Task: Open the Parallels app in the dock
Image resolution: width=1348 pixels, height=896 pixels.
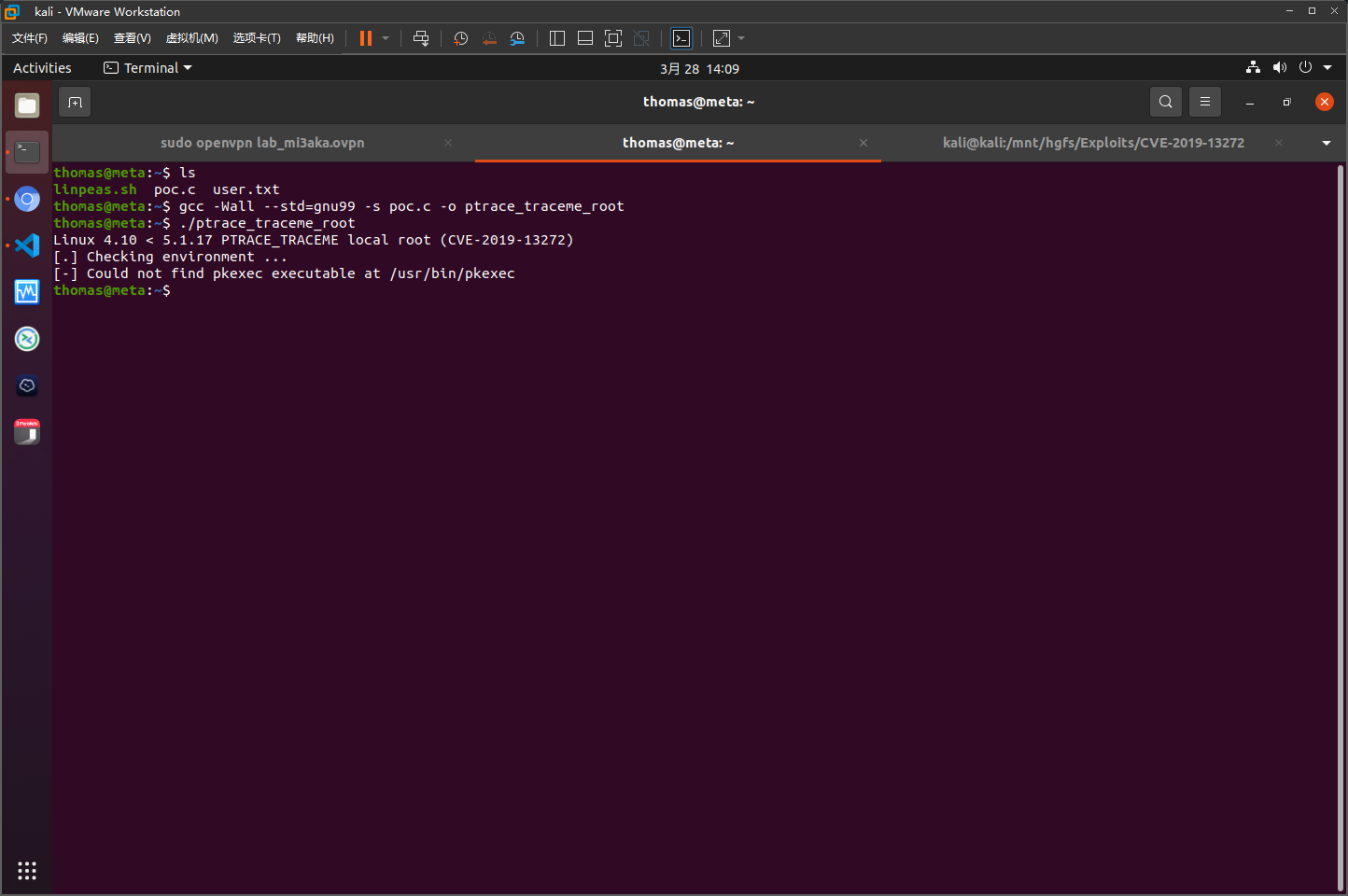Action: point(27,432)
